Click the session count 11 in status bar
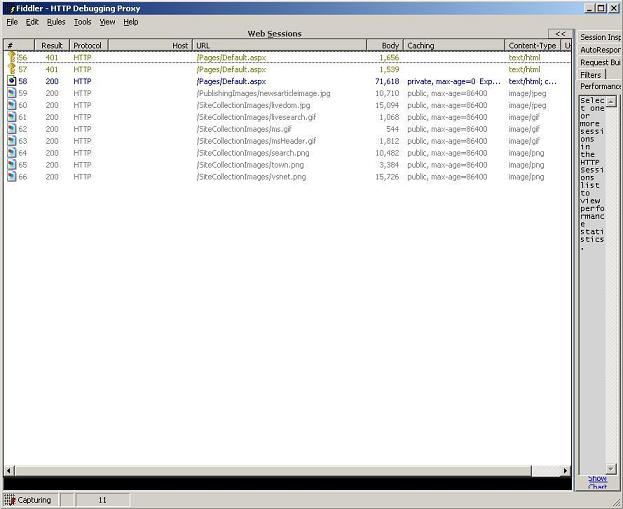 [x=103, y=500]
